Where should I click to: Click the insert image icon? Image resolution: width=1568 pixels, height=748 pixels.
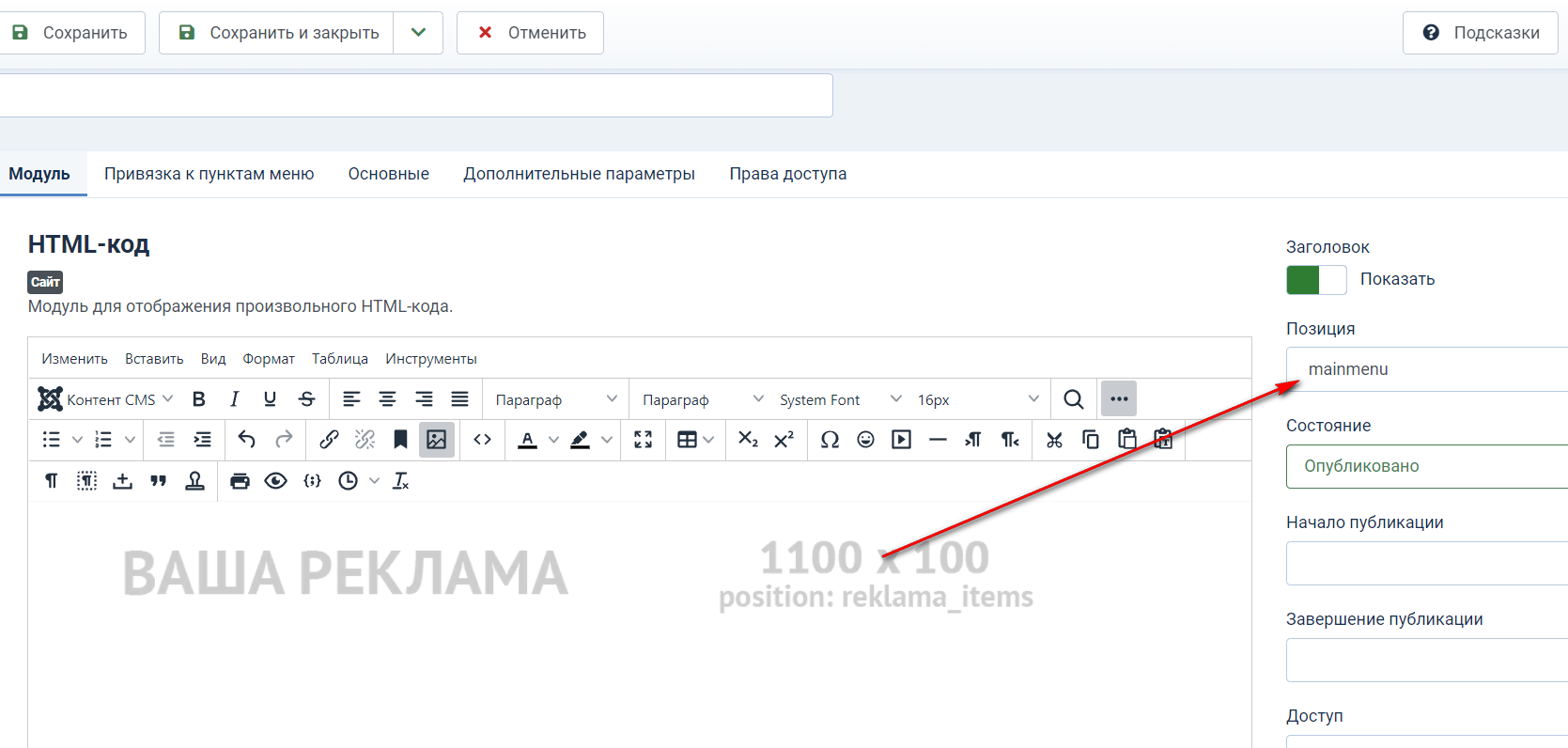pyautogui.click(x=436, y=440)
